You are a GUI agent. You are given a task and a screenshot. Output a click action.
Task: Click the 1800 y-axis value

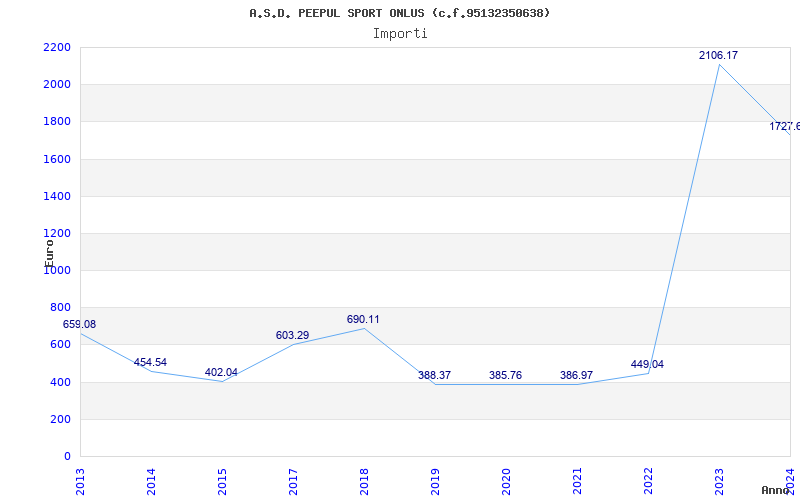pyautogui.click(x=57, y=122)
